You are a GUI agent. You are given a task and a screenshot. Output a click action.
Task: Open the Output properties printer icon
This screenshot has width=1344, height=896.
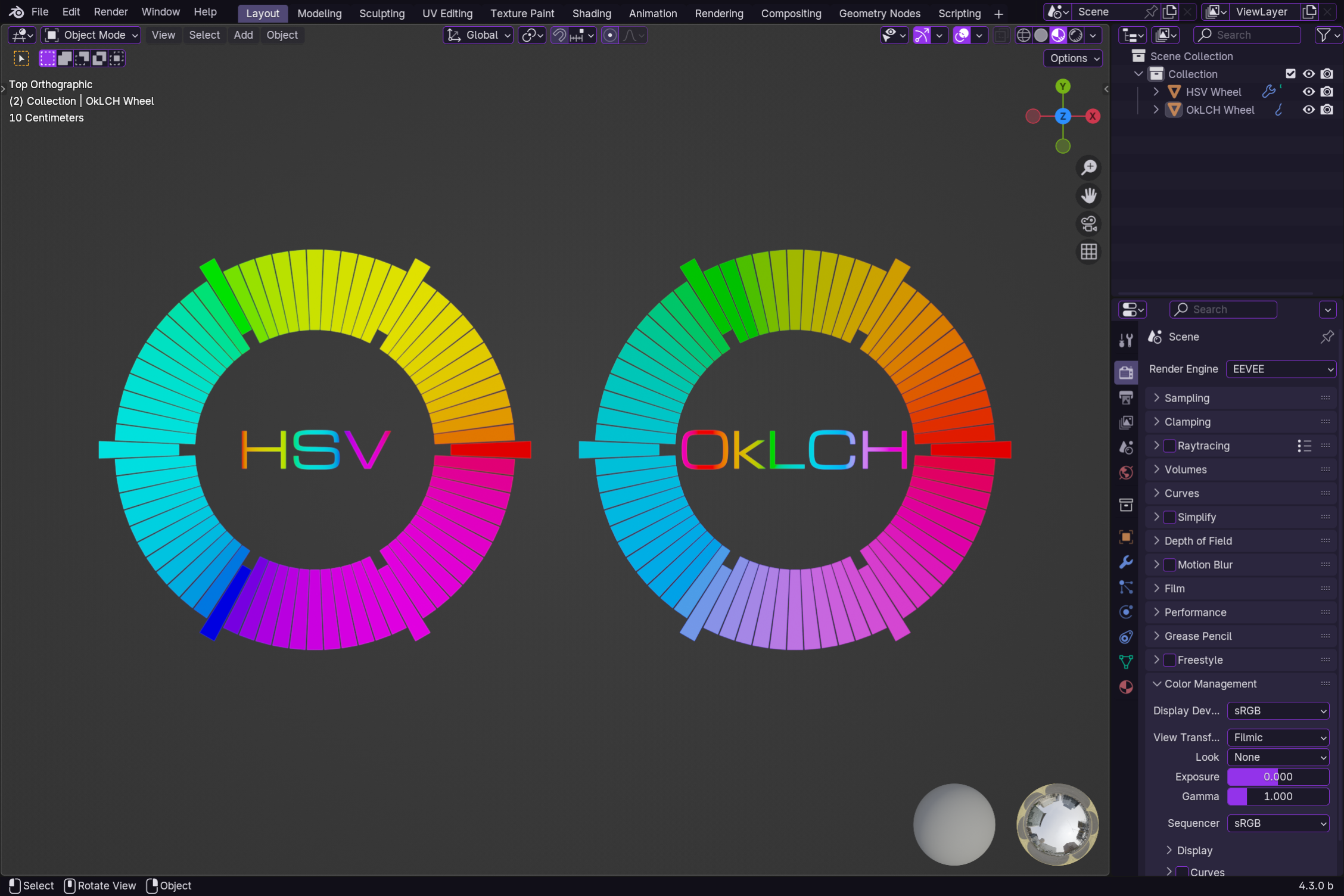pos(1125,397)
